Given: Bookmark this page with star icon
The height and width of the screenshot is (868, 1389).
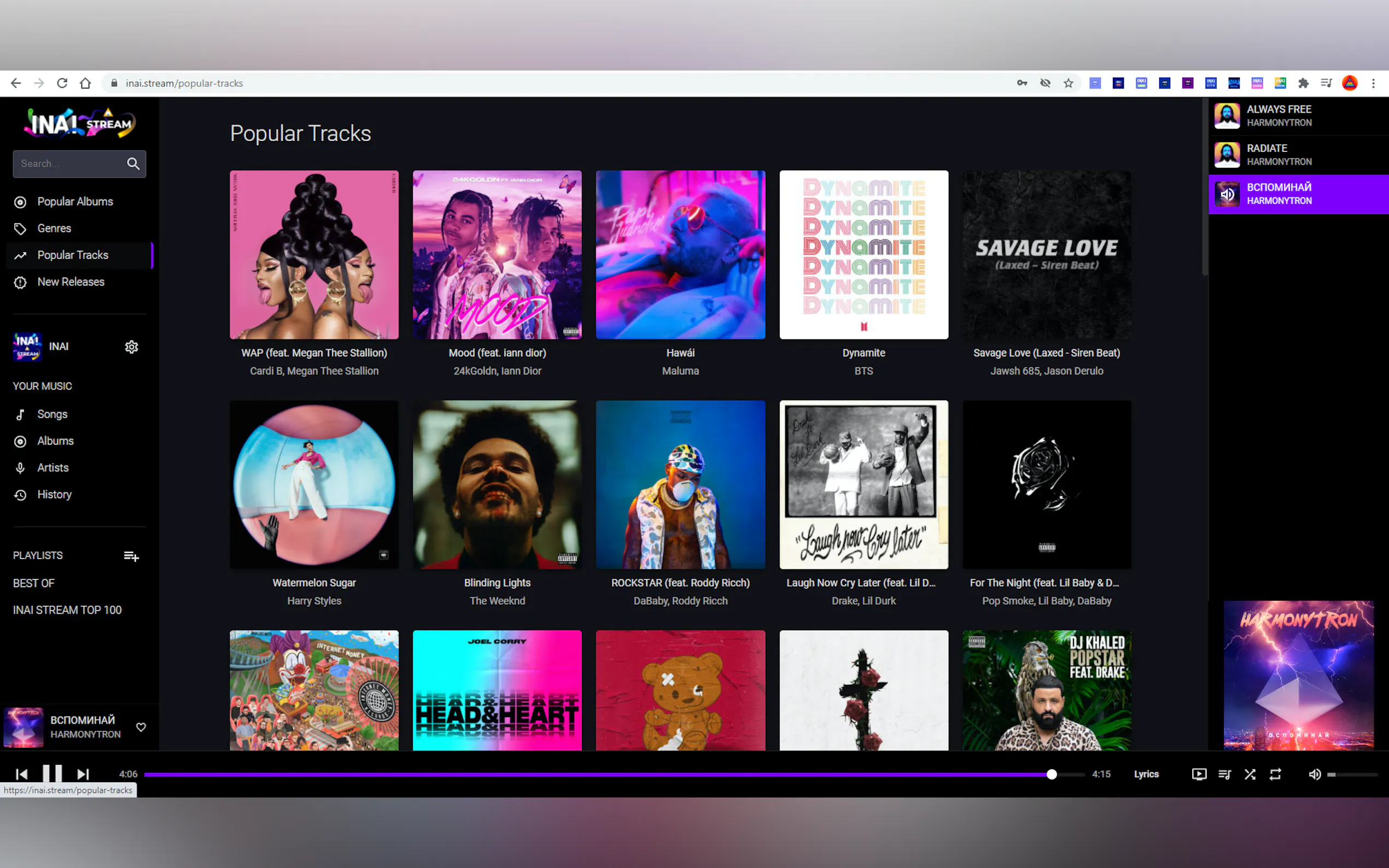Looking at the screenshot, I should tap(1068, 83).
